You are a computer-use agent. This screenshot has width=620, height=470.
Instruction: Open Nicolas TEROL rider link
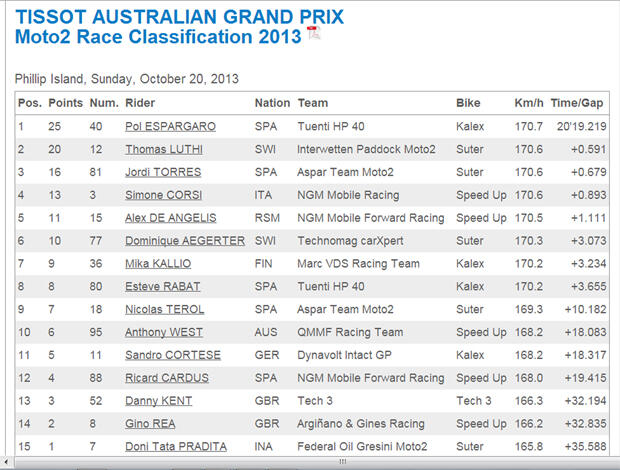click(x=164, y=310)
